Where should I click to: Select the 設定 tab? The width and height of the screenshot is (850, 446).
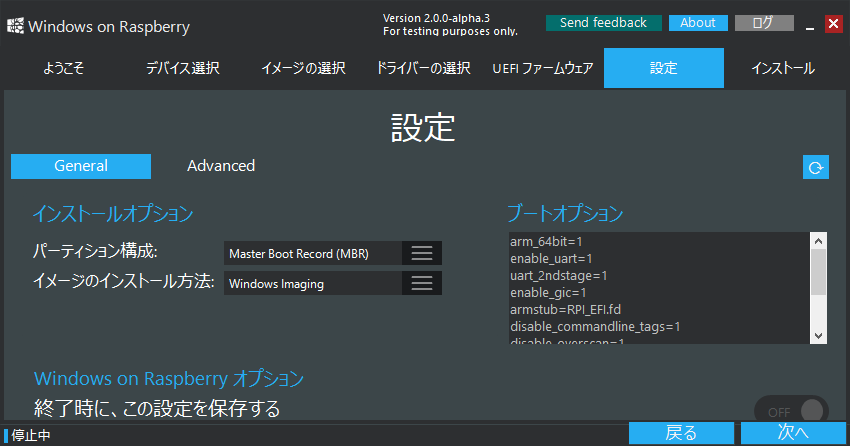pos(664,68)
